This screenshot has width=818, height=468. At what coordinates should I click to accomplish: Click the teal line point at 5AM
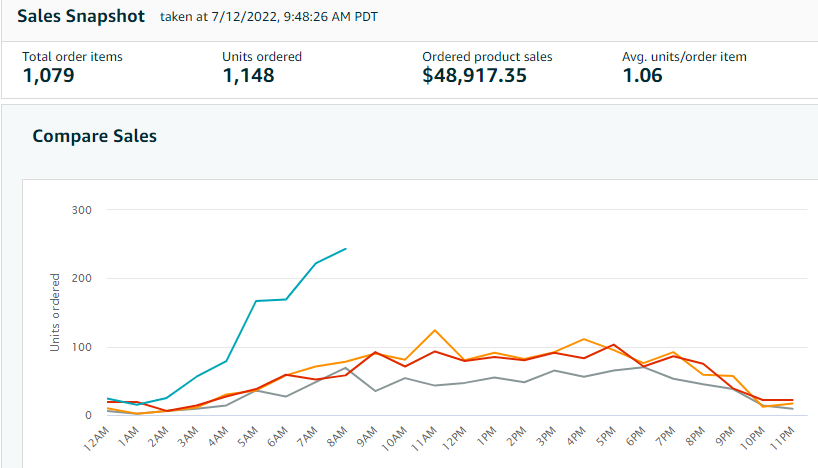point(257,301)
